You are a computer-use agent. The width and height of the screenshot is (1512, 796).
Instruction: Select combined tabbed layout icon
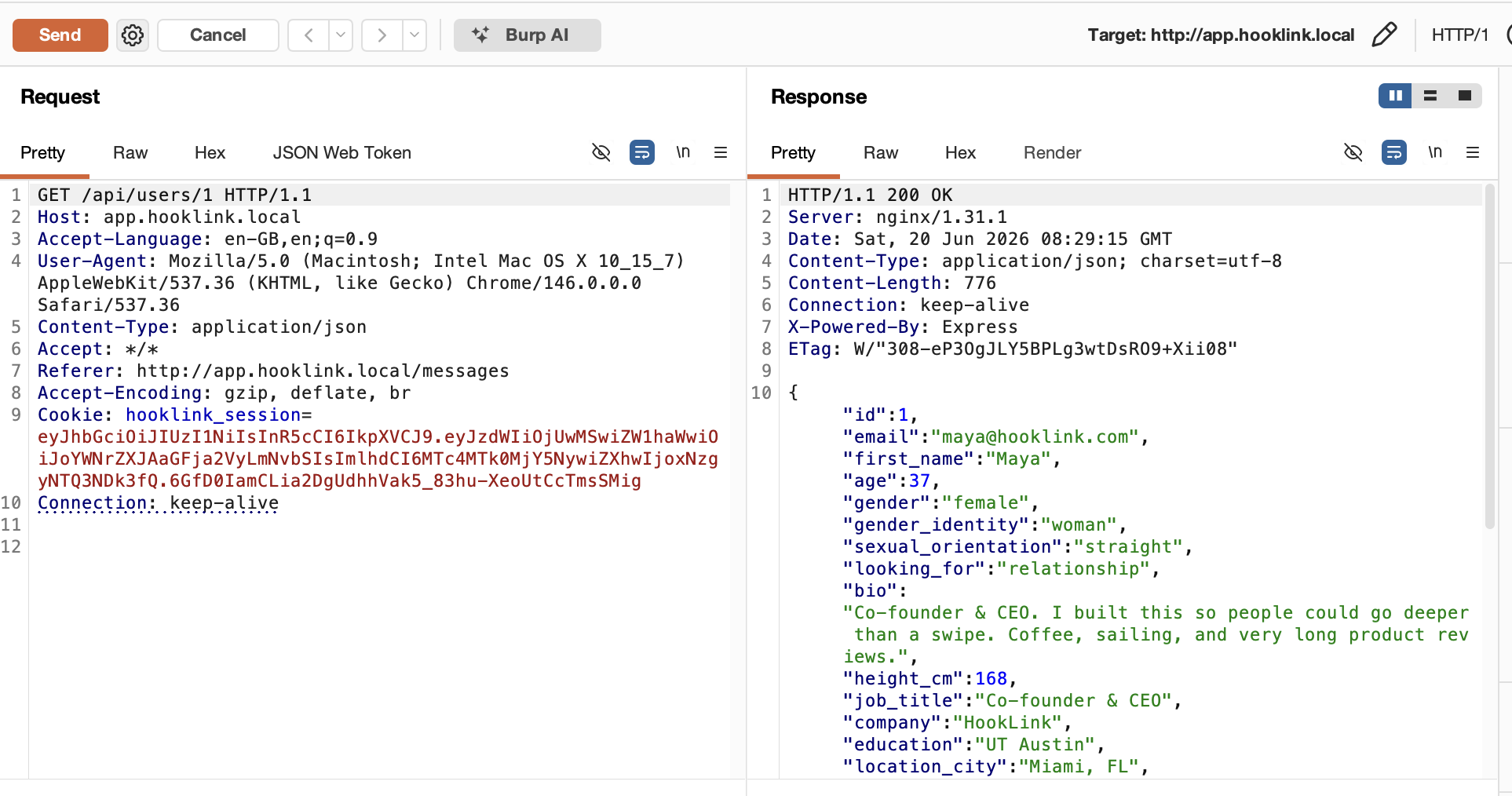pyautogui.click(x=1465, y=96)
